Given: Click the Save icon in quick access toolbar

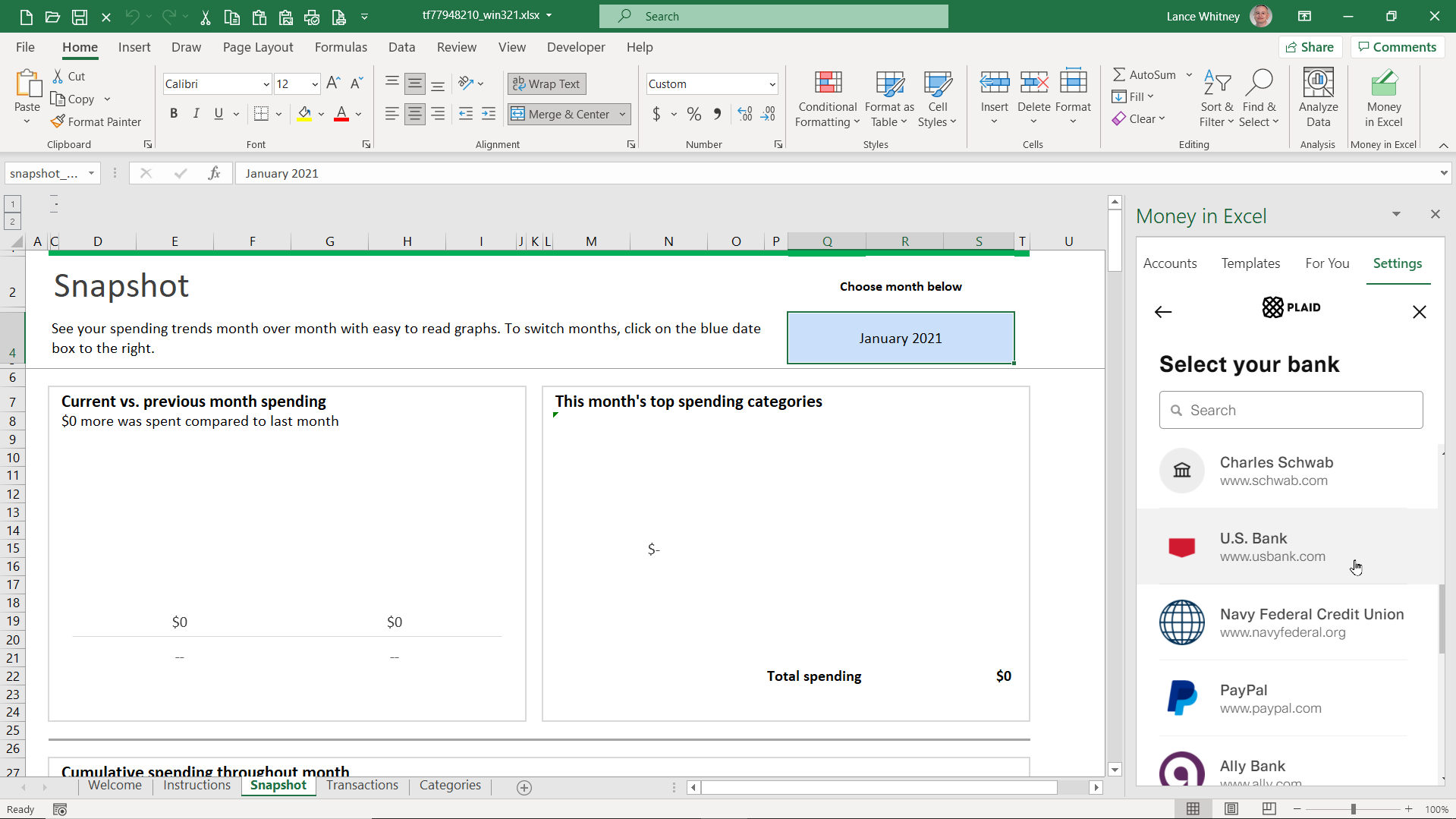Looking at the screenshot, I should [x=79, y=16].
